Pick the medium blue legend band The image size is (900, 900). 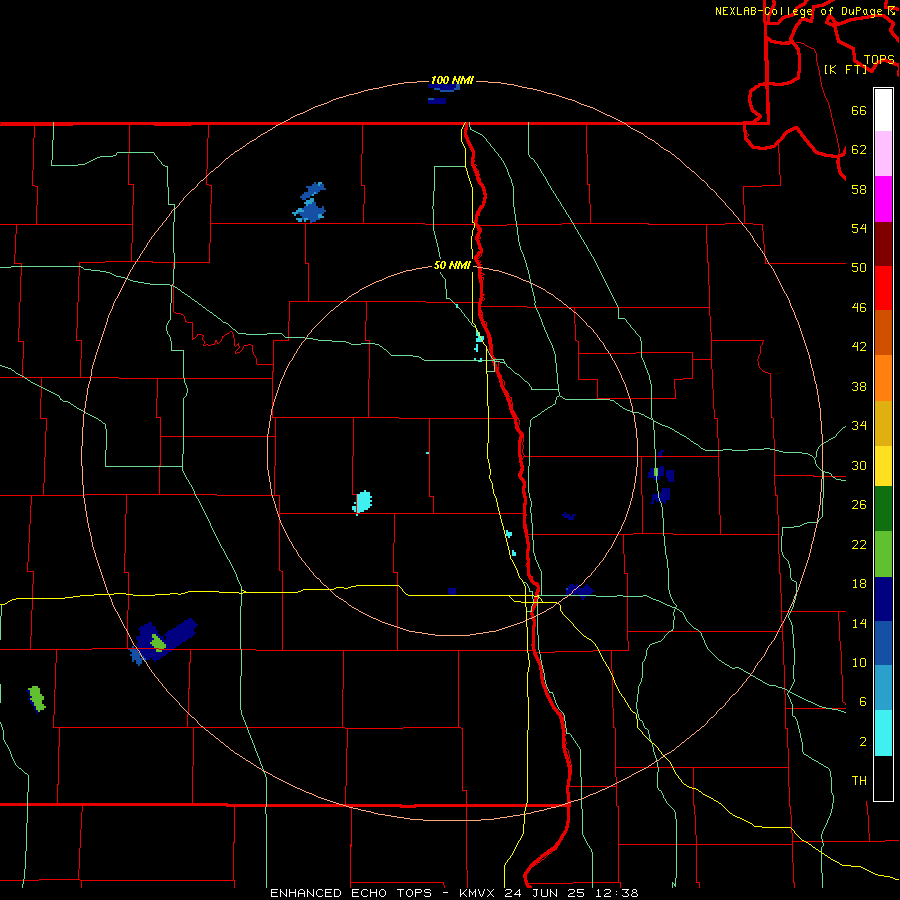pos(883,643)
